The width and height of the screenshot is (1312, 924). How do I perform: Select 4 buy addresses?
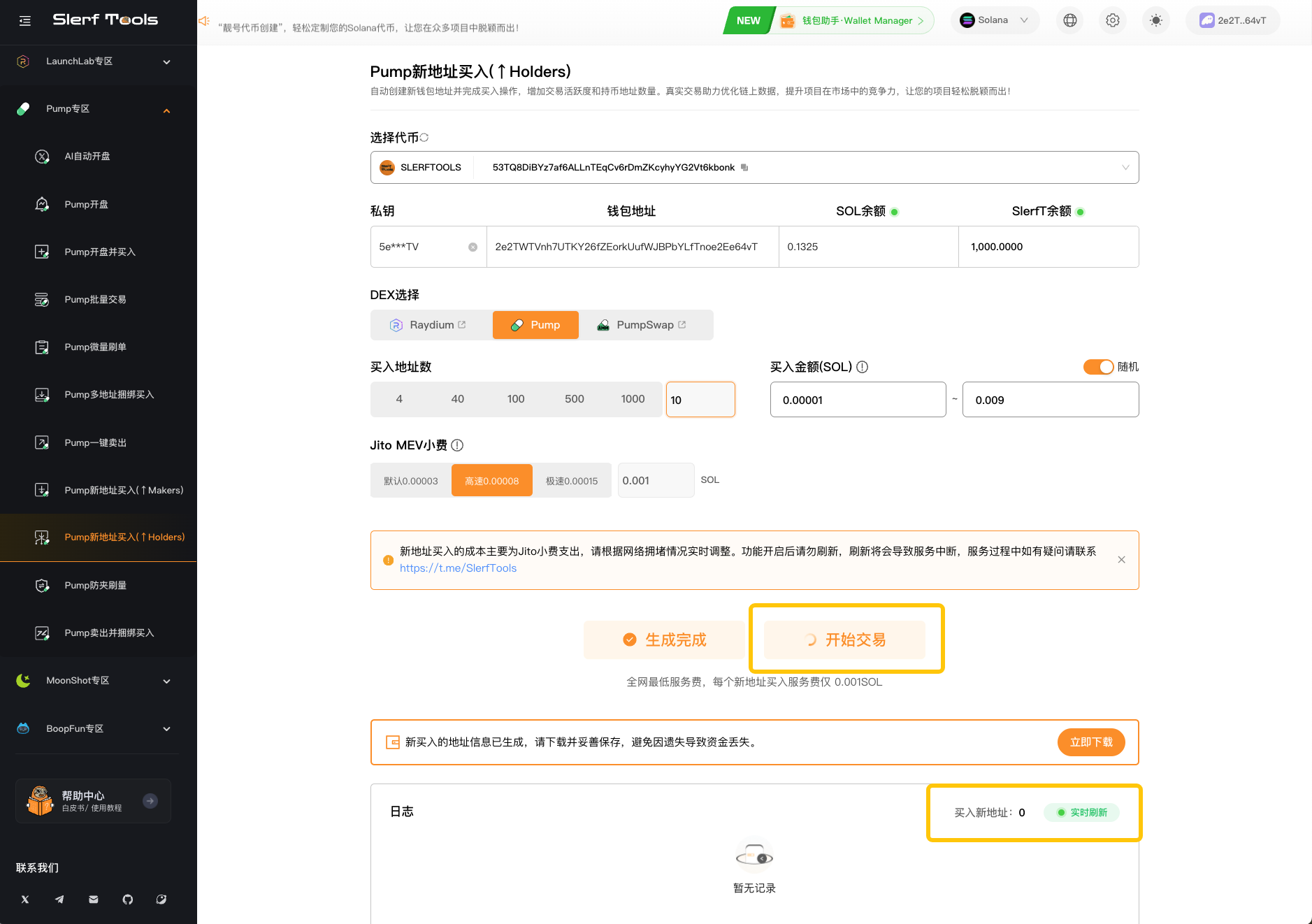point(399,399)
